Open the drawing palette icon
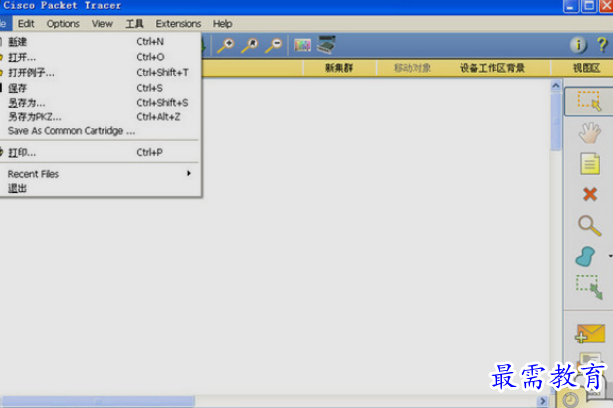 point(302,45)
